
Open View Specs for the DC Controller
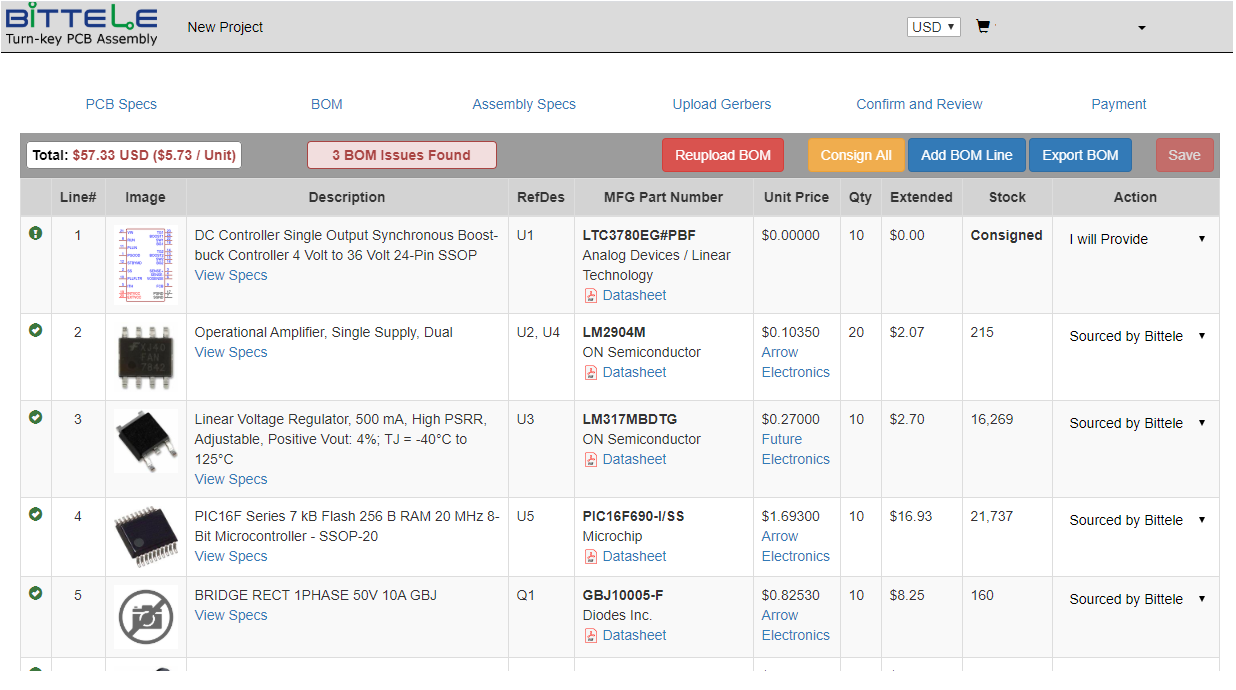[x=231, y=275]
